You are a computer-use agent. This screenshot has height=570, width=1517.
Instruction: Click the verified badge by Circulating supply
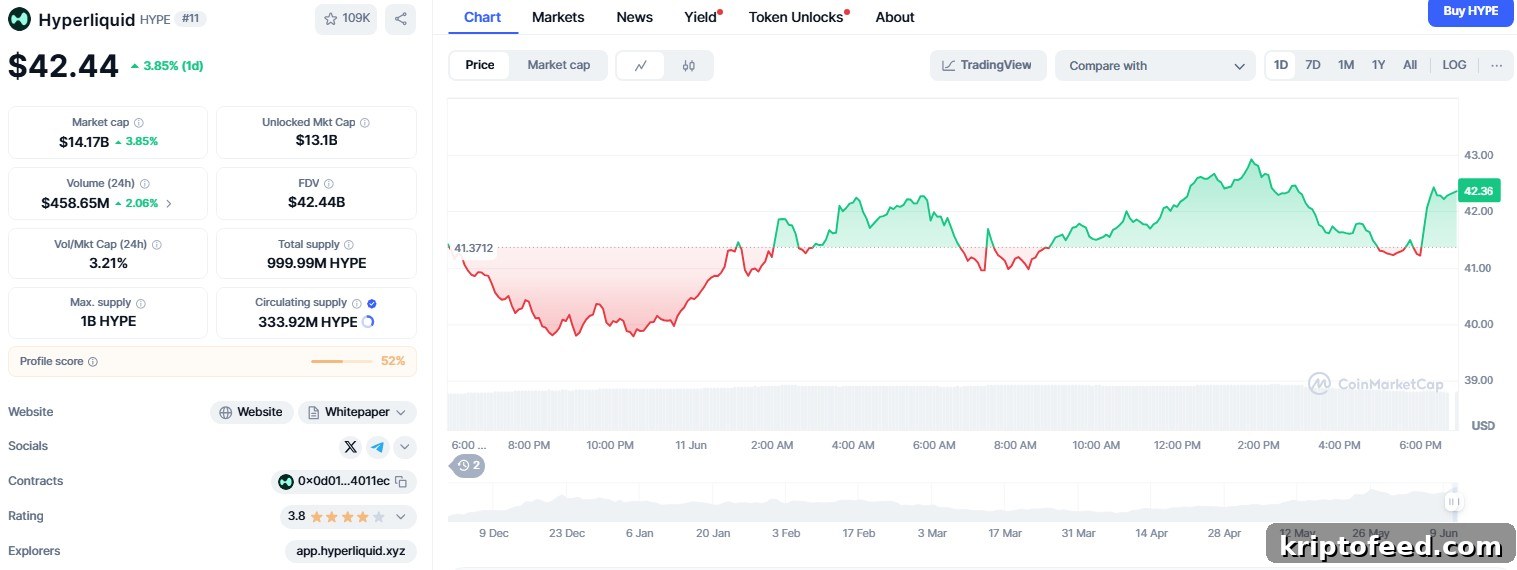[372, 303]
